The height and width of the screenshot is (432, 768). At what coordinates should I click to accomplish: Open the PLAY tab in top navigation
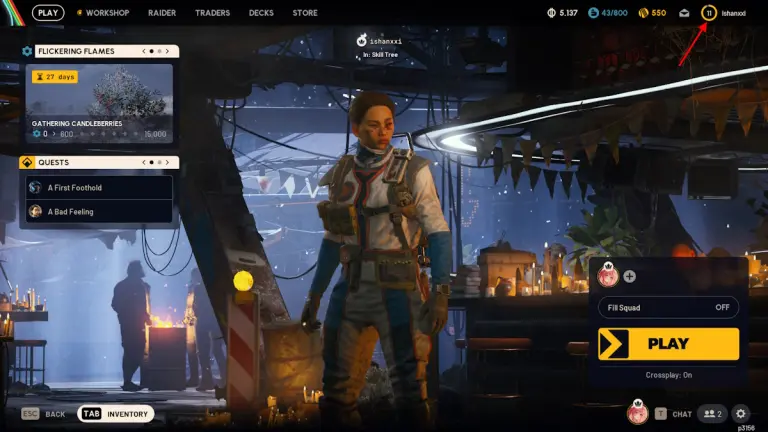pyautogui.click(x=48, y=13)
